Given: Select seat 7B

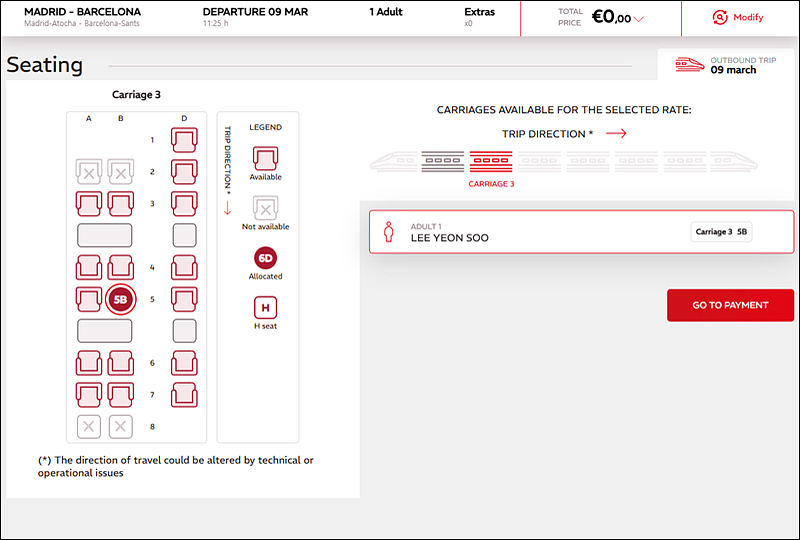Looking at the screenshot, I should coord(120,395).
